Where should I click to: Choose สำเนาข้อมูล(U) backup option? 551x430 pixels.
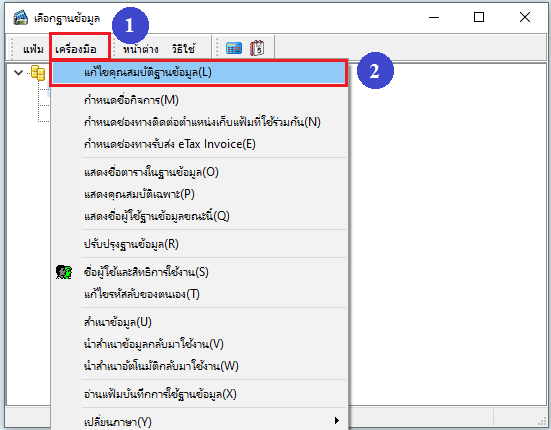(x=199, y=322)
